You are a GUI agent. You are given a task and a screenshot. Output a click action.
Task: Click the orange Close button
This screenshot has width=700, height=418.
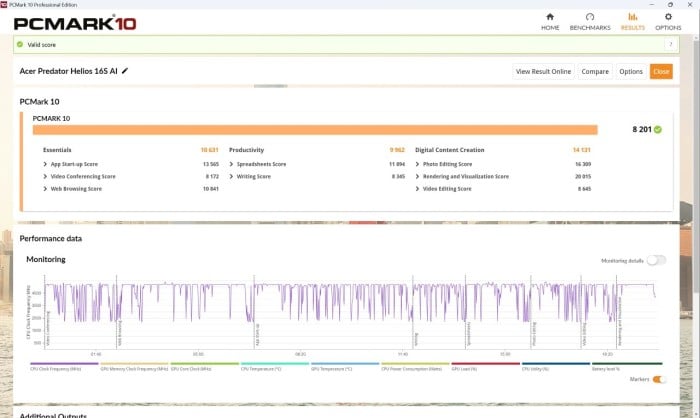(x=660, y=71)
